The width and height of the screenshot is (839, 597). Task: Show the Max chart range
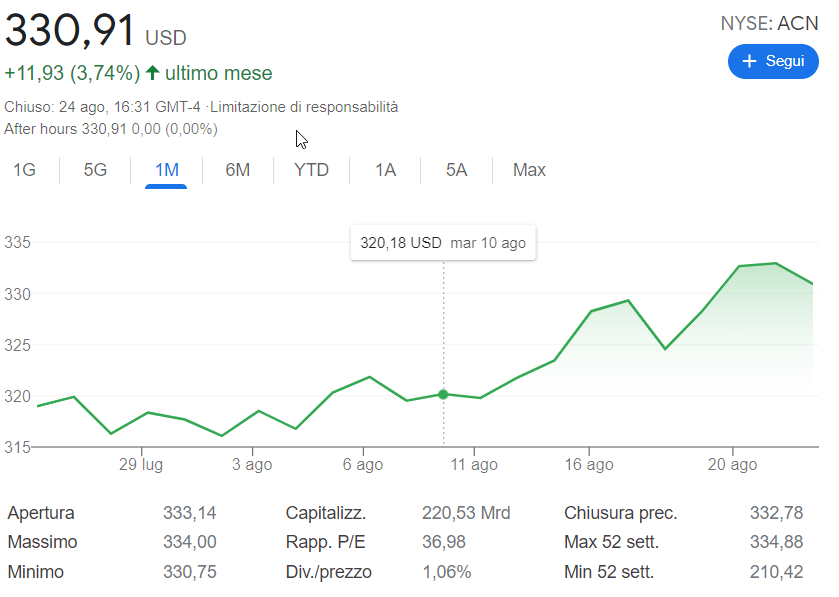529,170
